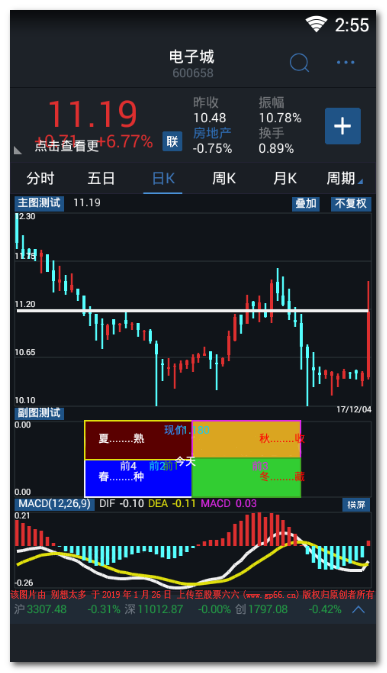Select the 月K chart tab
387x673 pixels.
click(x=285, y=179)
